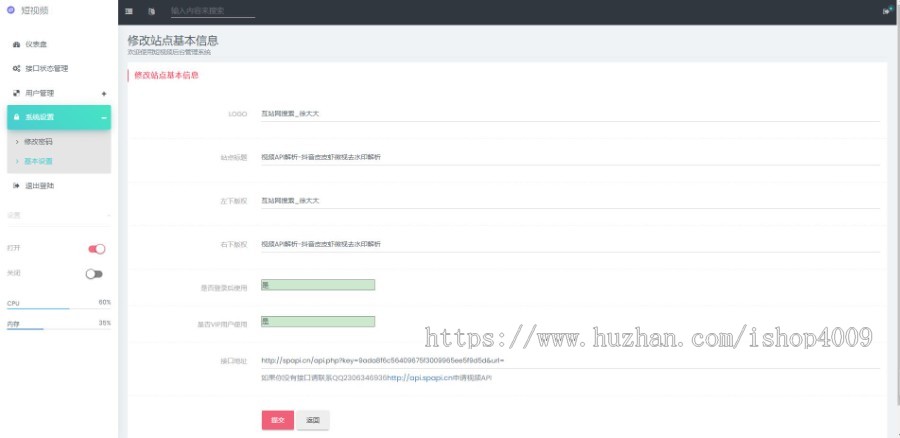The width and height of the screenshot is (900, 438).
Task: Turn on the 关闭 switch
Action: [x=94, y=274]
